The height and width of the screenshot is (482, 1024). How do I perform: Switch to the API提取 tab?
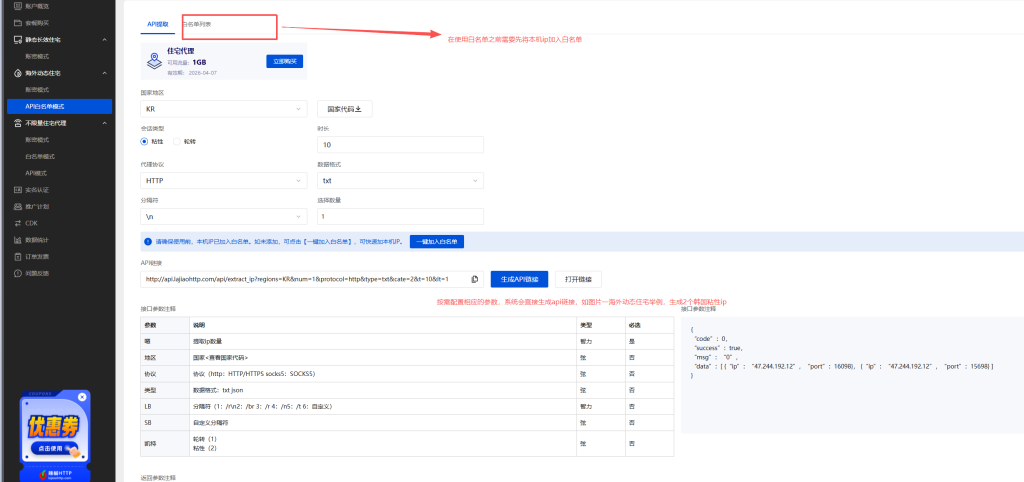click(x=157, y=24)
